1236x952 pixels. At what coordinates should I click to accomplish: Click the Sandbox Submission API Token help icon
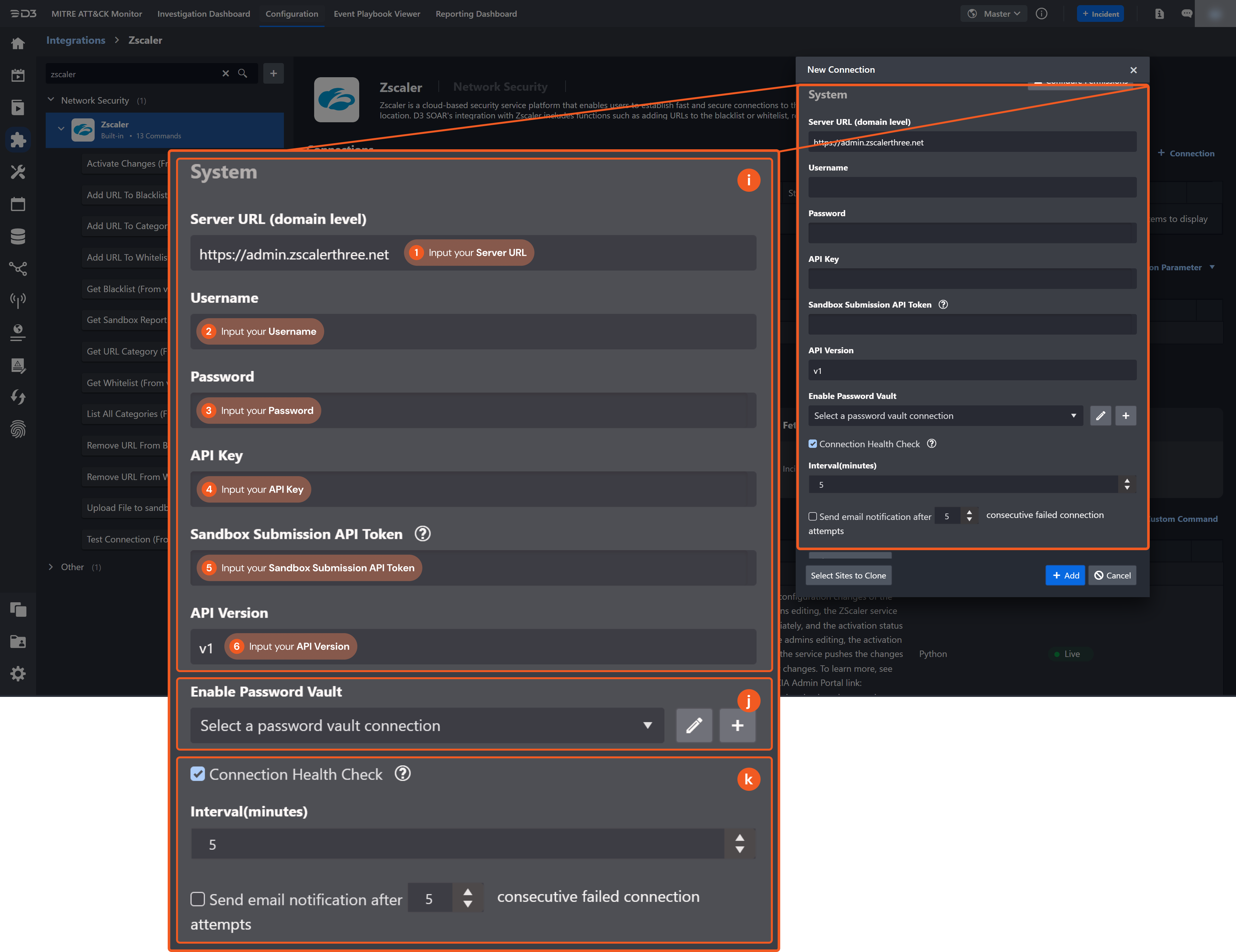coord(943,304)
